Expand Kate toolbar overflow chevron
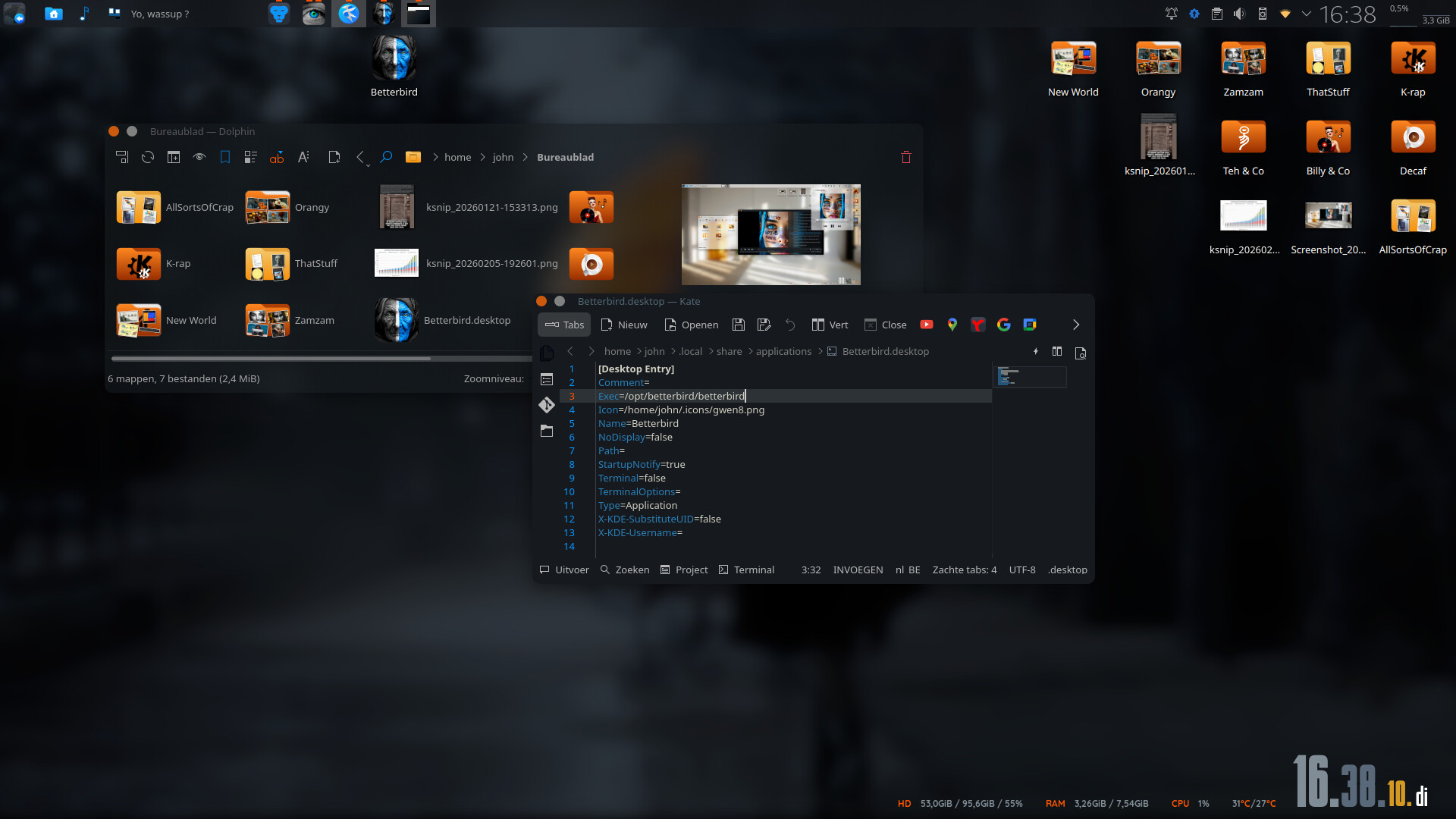Viewport: 1456px width, 819px height. 1075,325
